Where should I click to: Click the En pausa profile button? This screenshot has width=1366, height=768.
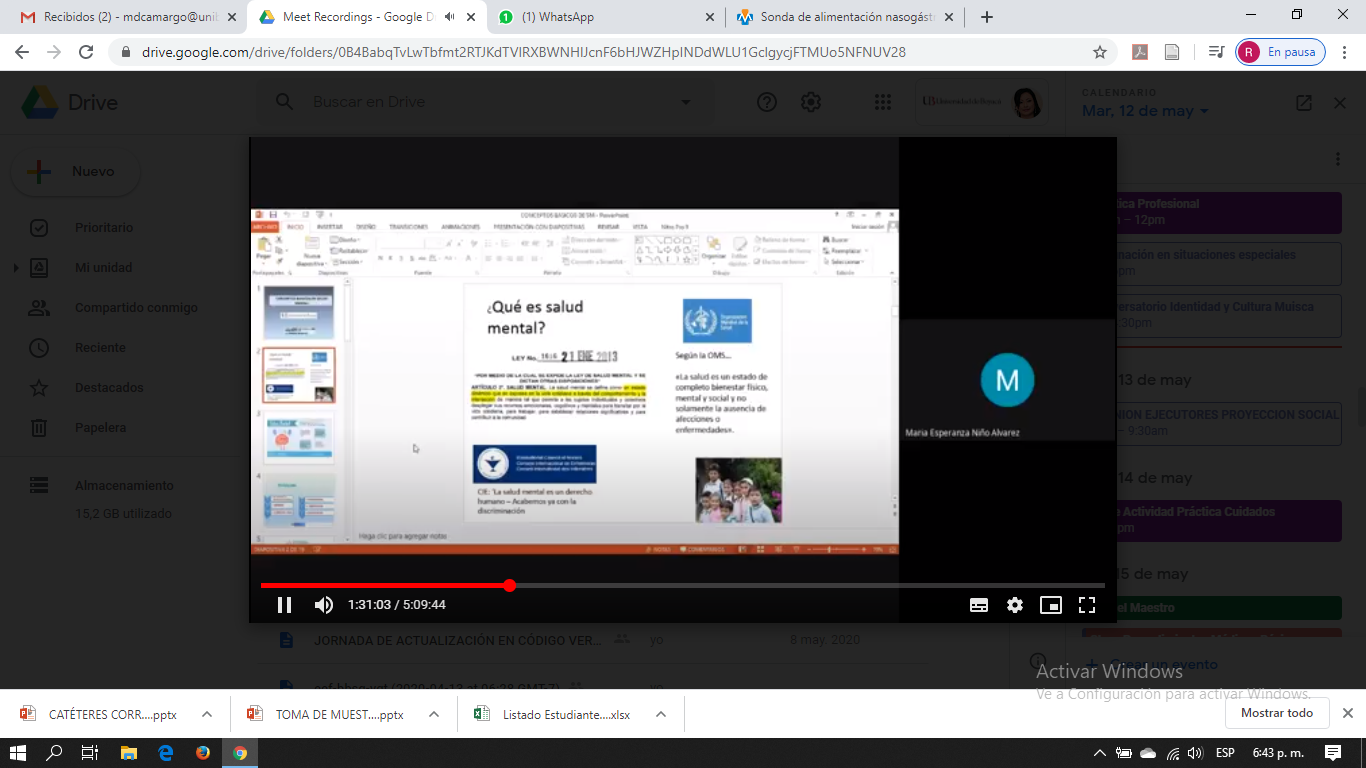tap(1281, 52)
